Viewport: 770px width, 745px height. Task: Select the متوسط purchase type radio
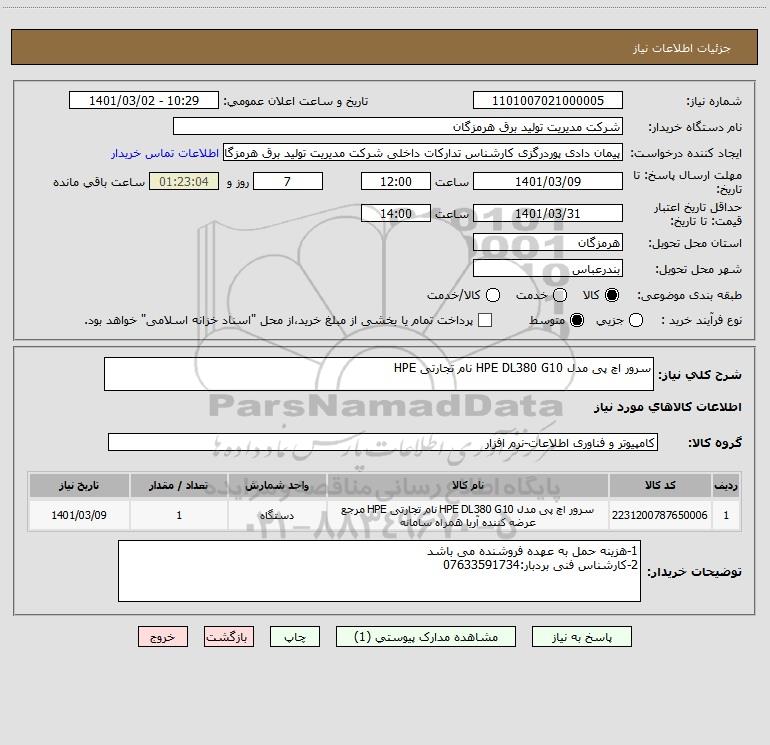coord(577,320)
